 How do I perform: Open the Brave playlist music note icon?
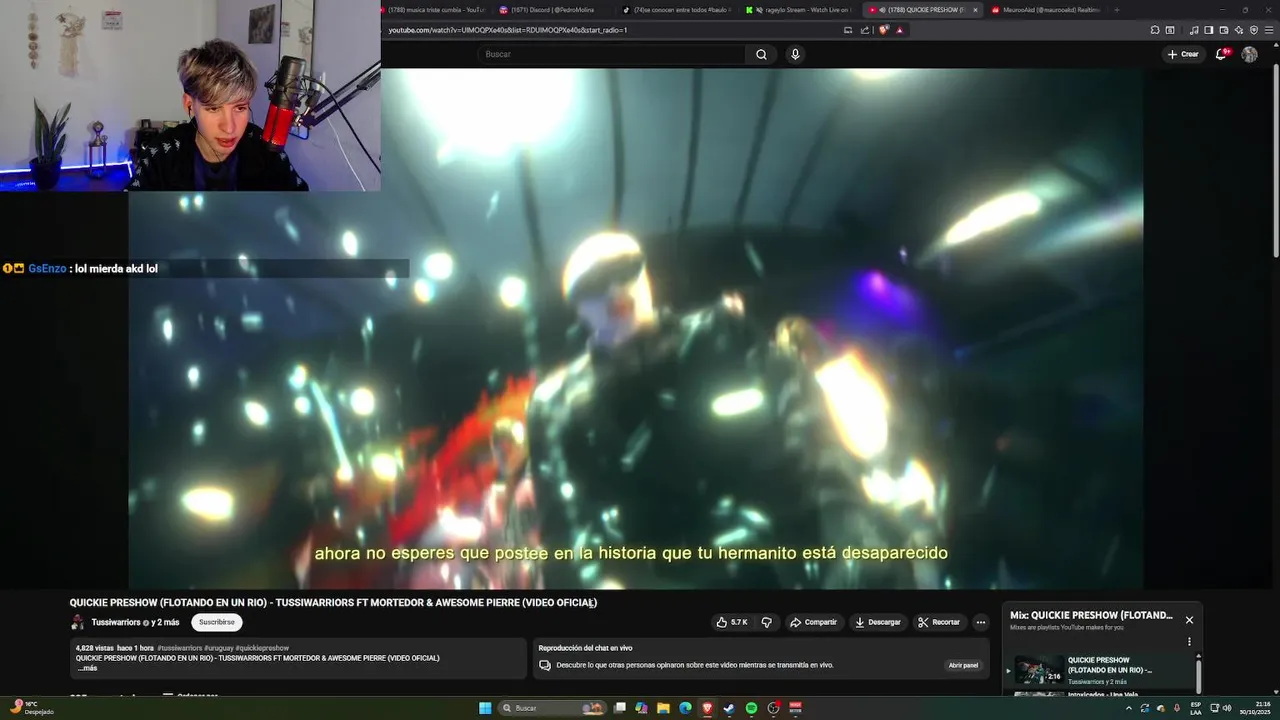[x=1194, y=30]
